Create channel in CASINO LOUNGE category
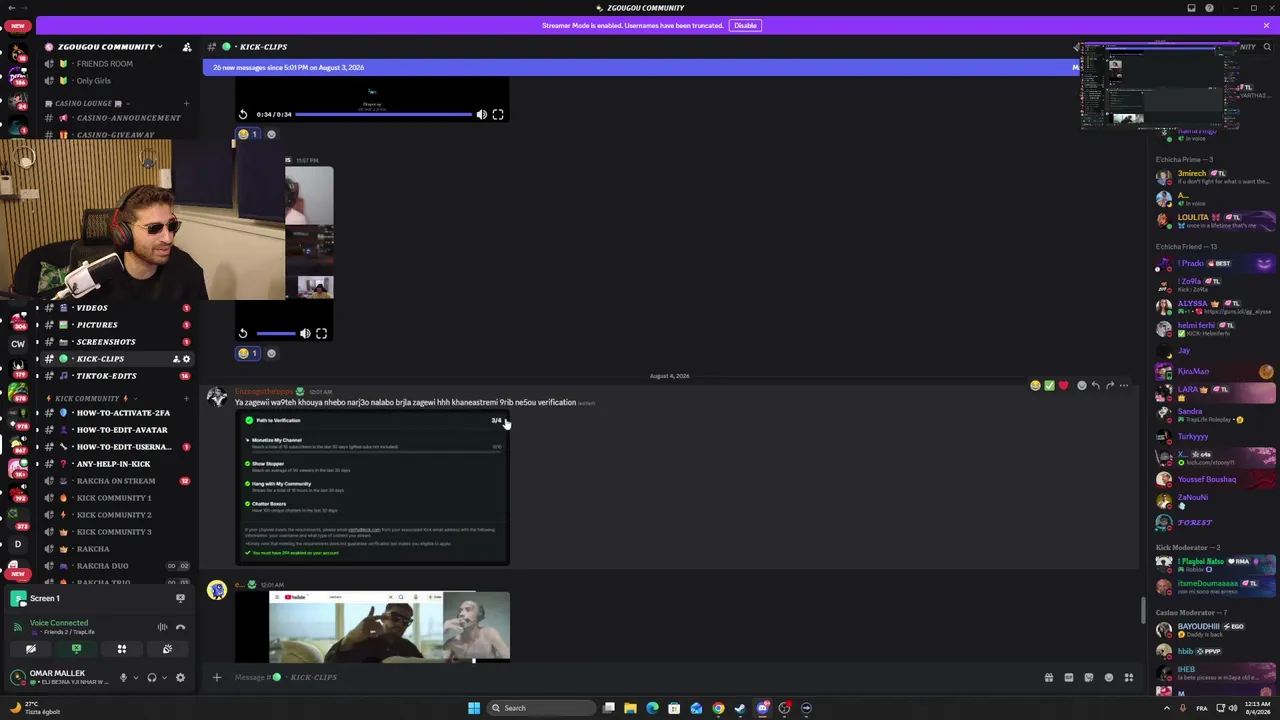 pyautogui.click(x=186, y=103)
